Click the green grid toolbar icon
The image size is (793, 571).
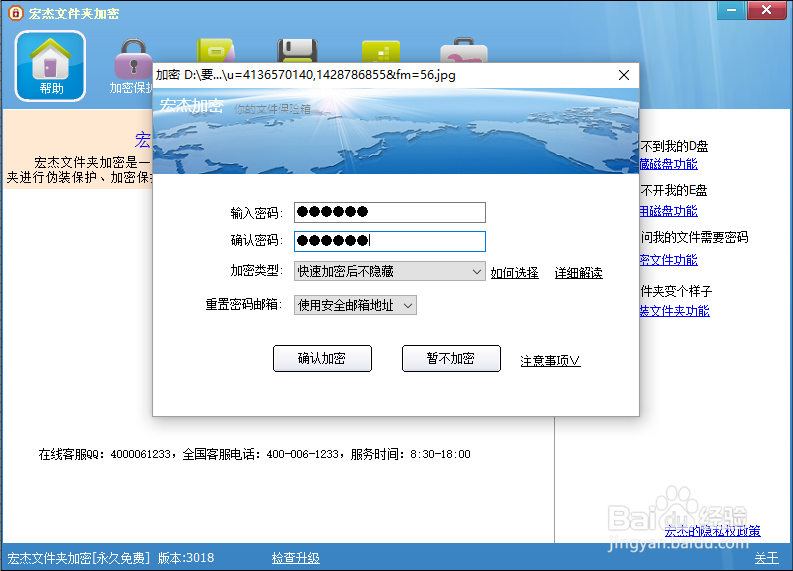coord(381,51)
